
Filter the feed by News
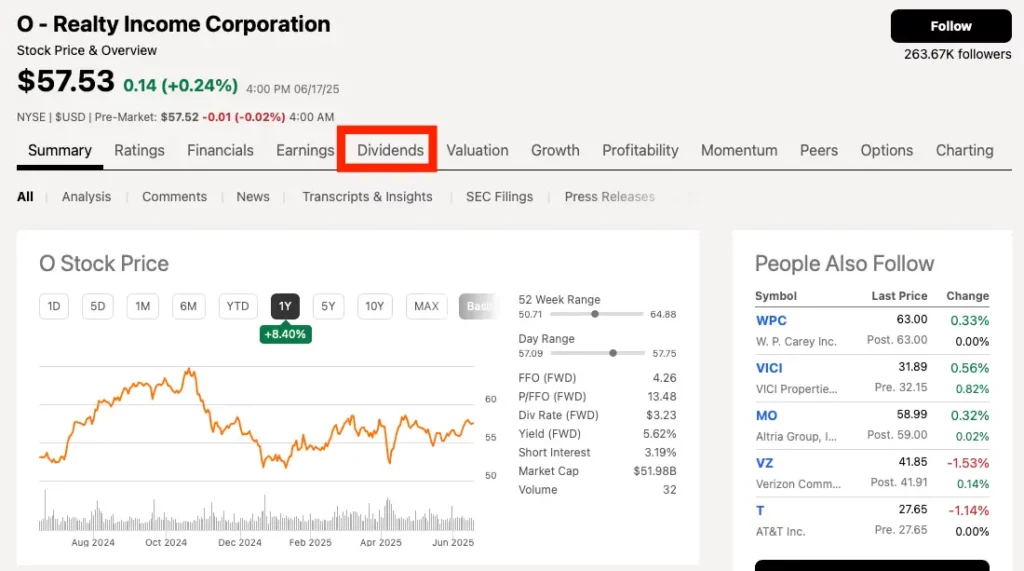253,197
